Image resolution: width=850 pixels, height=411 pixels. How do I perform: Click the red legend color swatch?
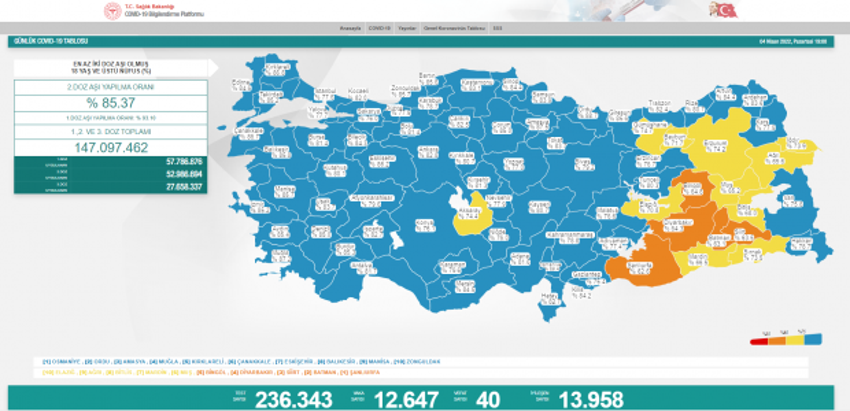pyautogui.click(x=757, y=341)
